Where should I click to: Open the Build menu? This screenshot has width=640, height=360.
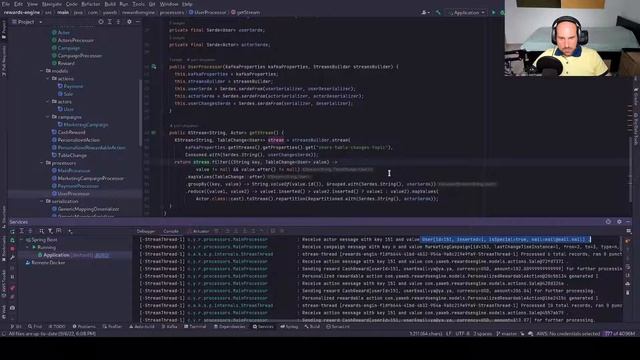pos(110,4)
